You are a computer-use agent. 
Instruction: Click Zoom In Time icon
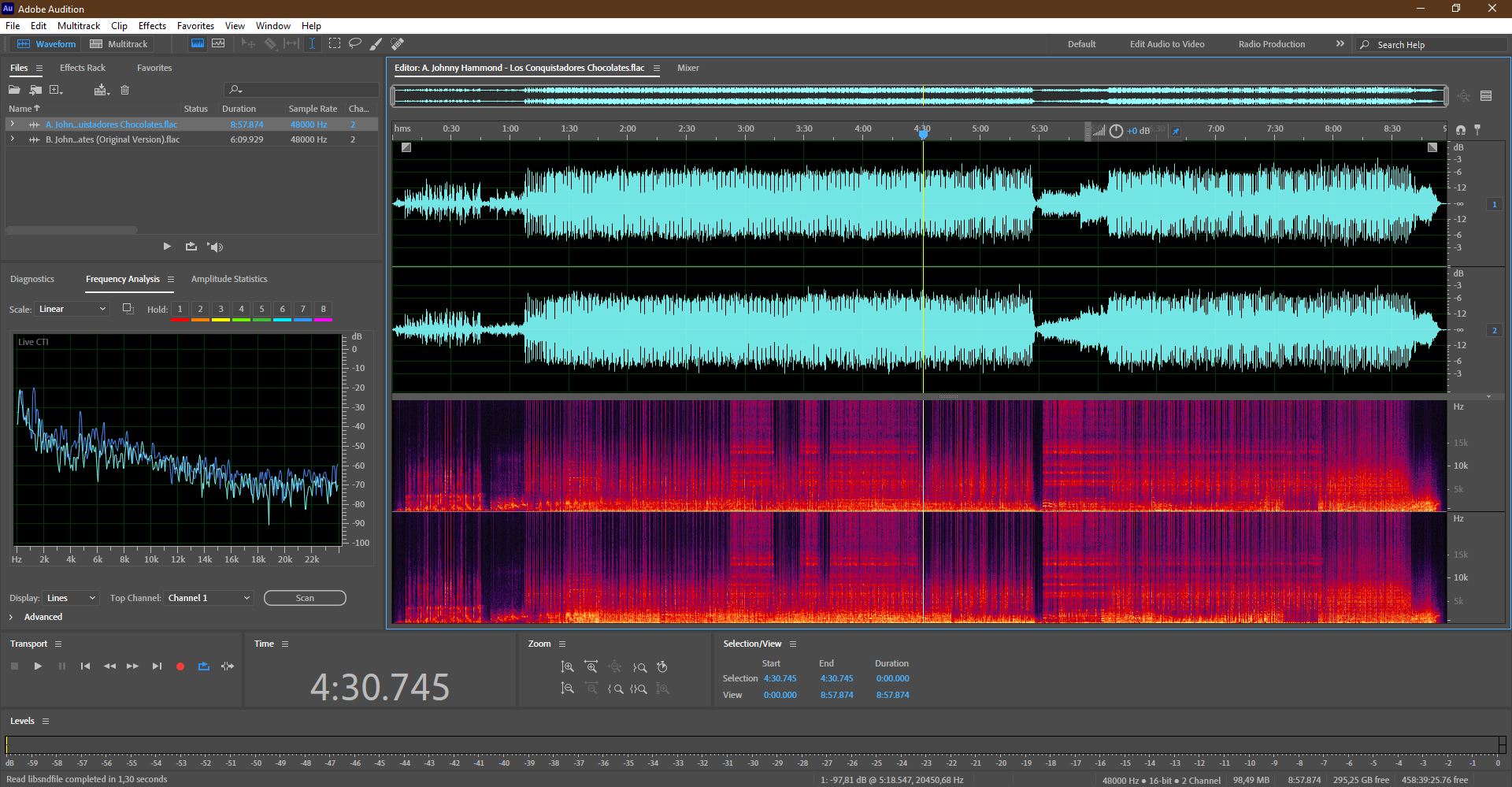click(591, 667)
